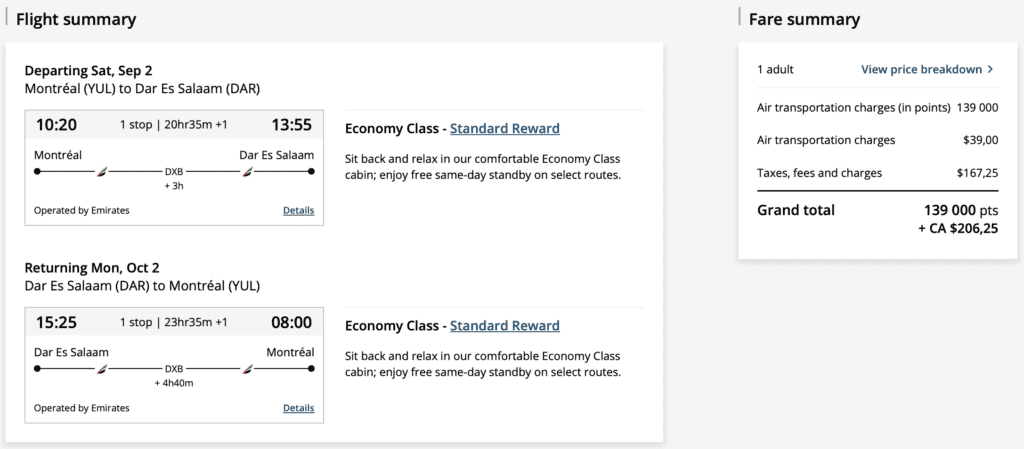Viewport: 1024px width, 449px height.
Task: Open View price breakdown link
Action: pos(921,70)
